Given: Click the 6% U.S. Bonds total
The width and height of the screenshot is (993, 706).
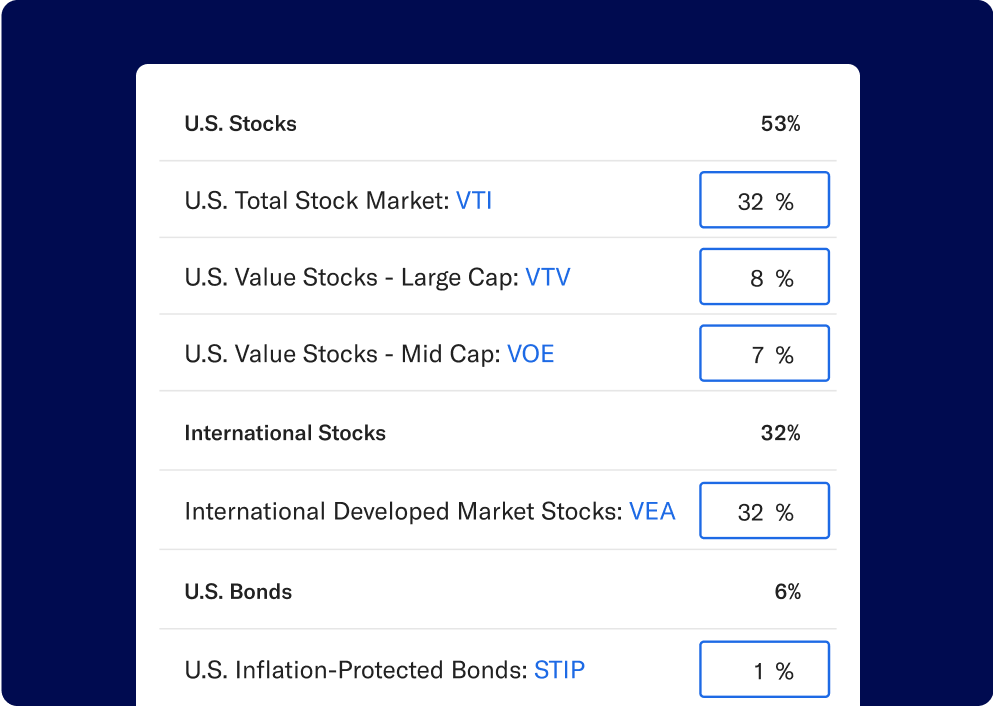Looking at the screenshot, I should coord(790,591).
